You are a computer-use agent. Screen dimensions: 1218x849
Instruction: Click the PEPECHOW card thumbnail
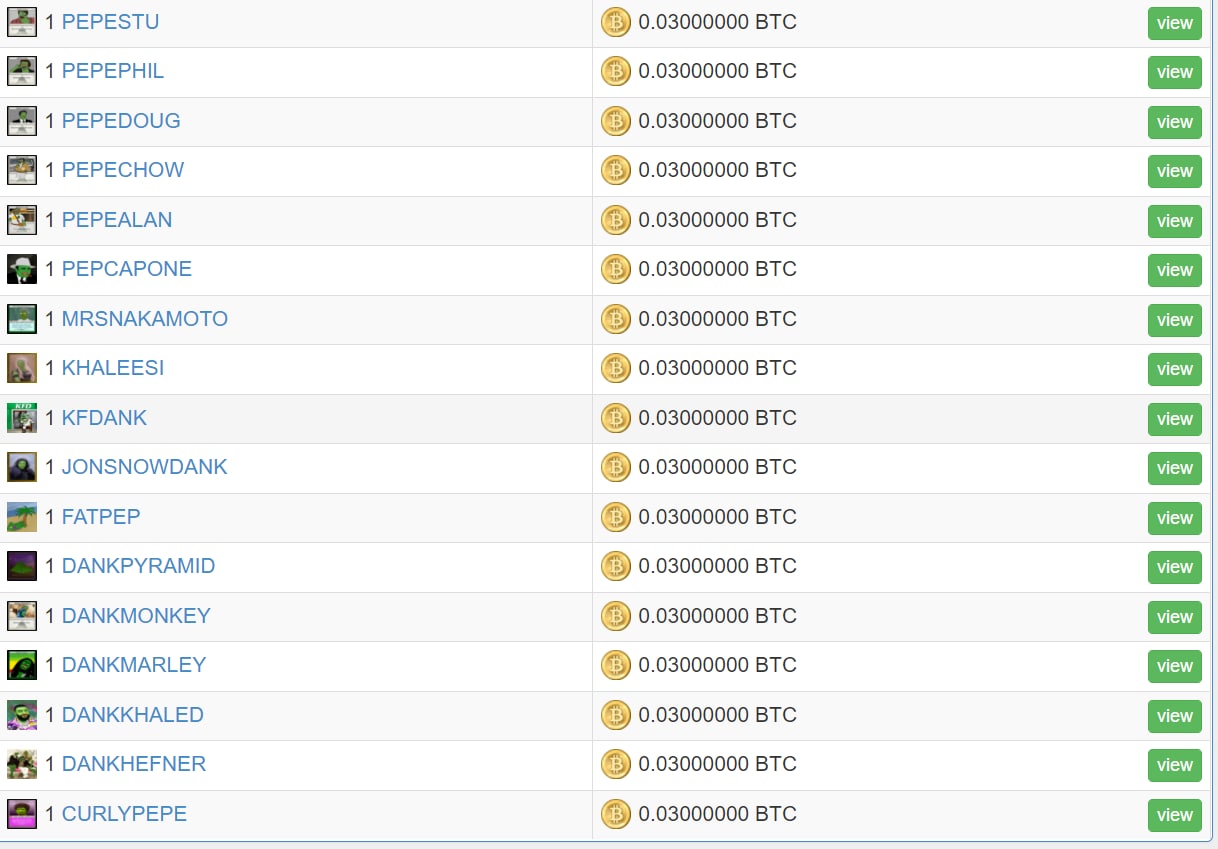point(22,170)
